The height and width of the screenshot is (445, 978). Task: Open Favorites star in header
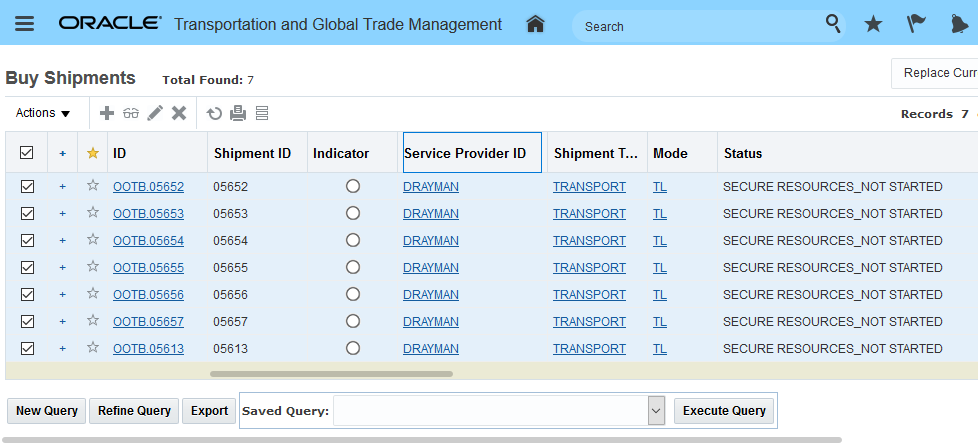pyautogui.click(x=873, y=24)
